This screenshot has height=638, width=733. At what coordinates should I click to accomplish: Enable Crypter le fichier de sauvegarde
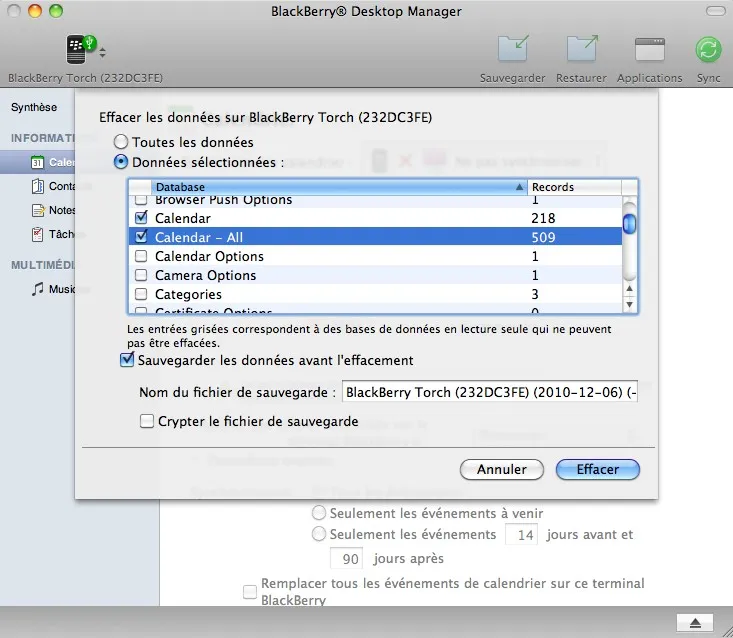point(147,421)
